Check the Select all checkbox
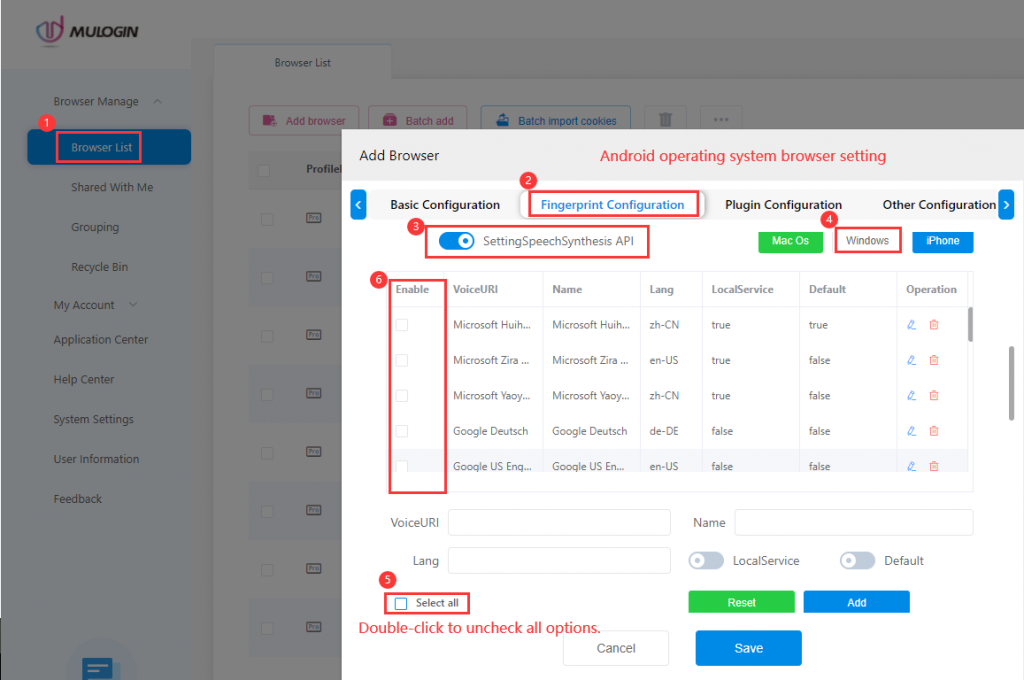Viewport: 1024px width, 680px height. click(x=401, y=603)
